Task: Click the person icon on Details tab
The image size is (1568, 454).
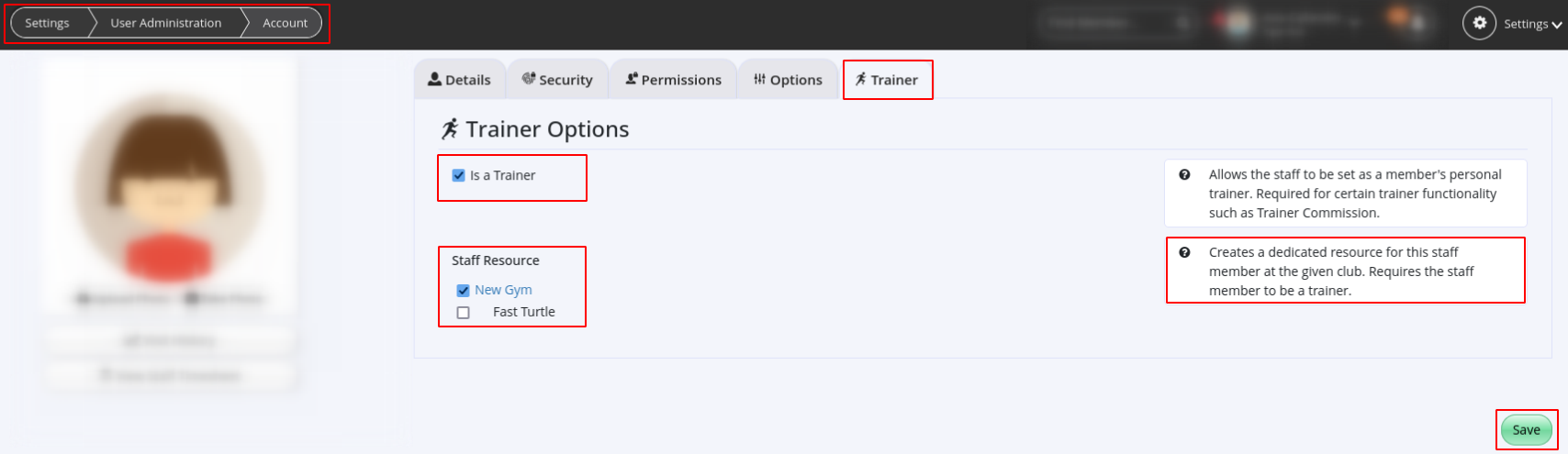Action: pos(434,79)
